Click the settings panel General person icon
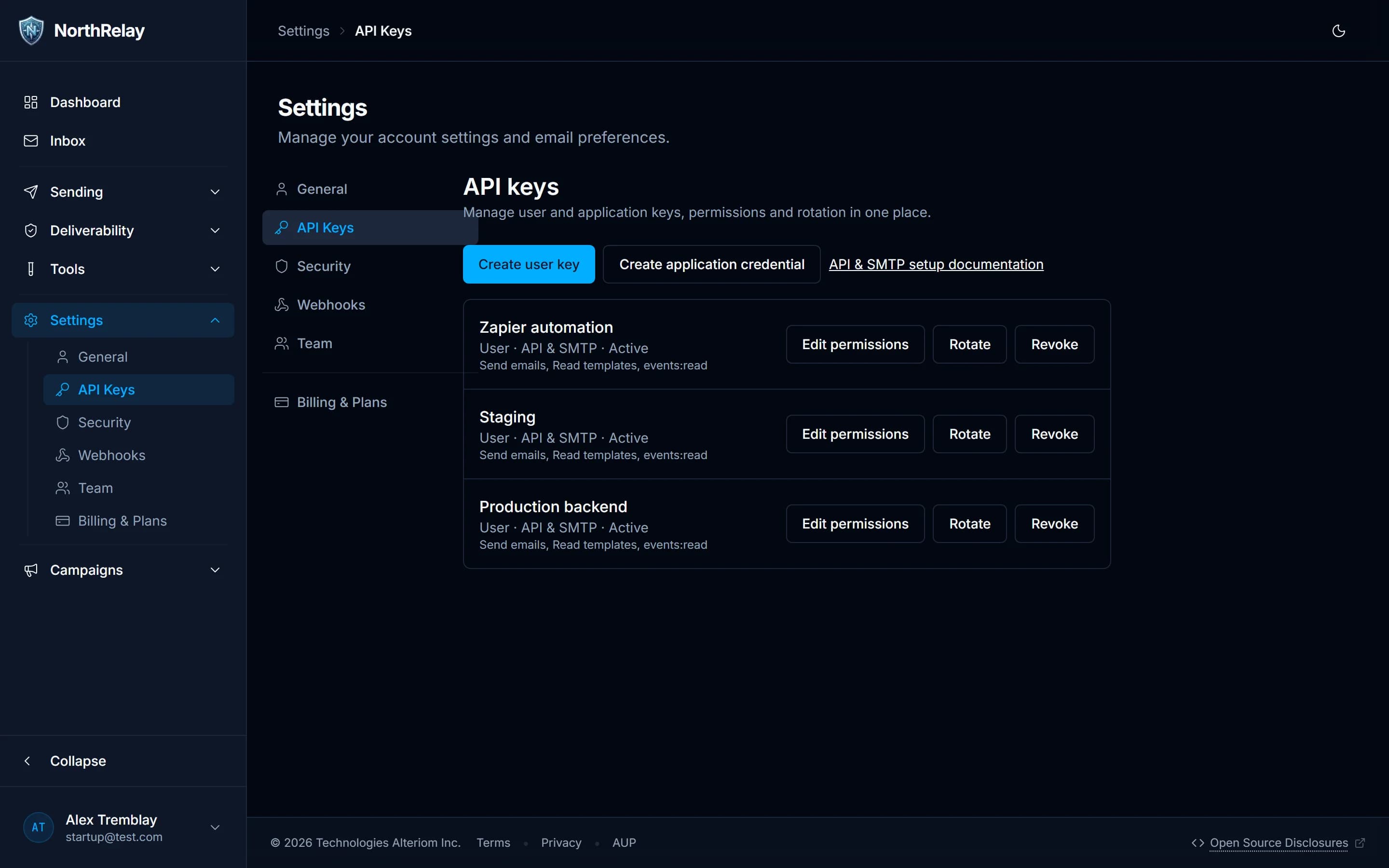The height and width of the screenshot is (868, 1389). [282, 189]
